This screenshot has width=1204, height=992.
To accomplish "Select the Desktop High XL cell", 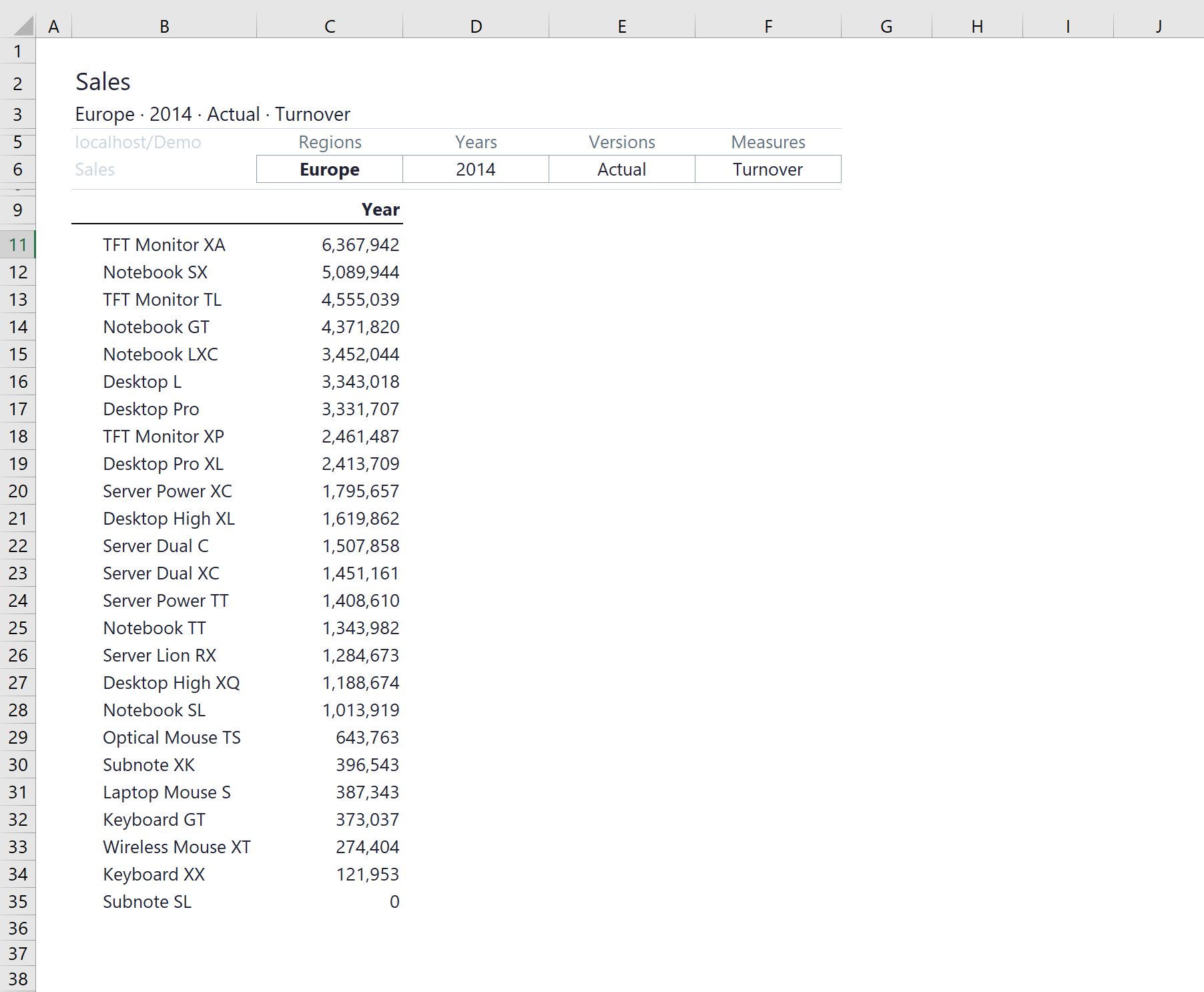I will point(164,519).
